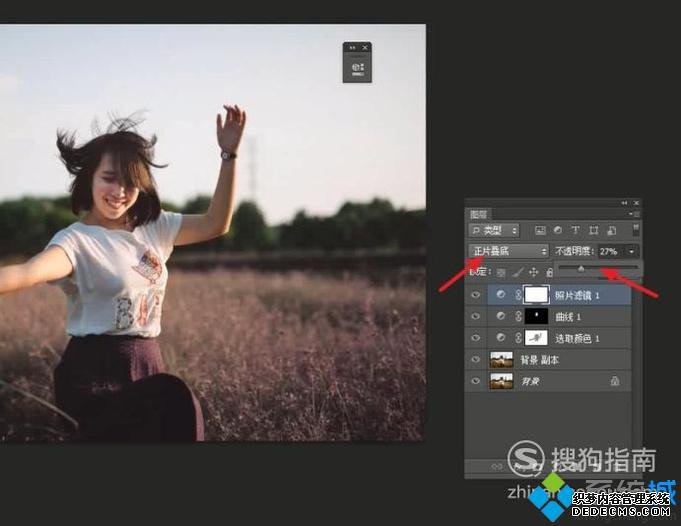This screenshot has width=681, height=526.
Task: Expand the opacity dropdown arrow
Action: [x=631, y=251]
